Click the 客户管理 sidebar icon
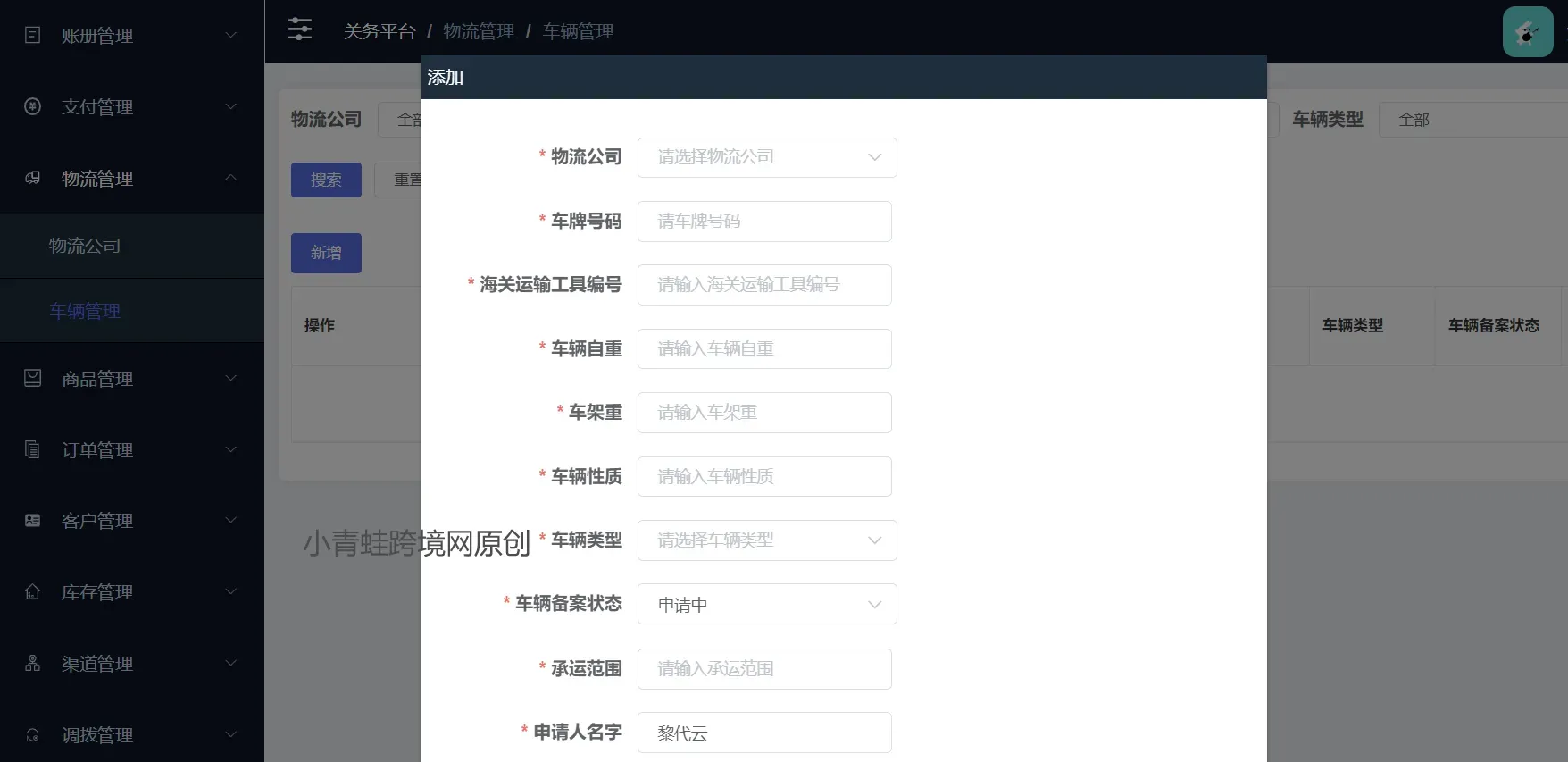1568x762 pixels. (x=33, y=520)
